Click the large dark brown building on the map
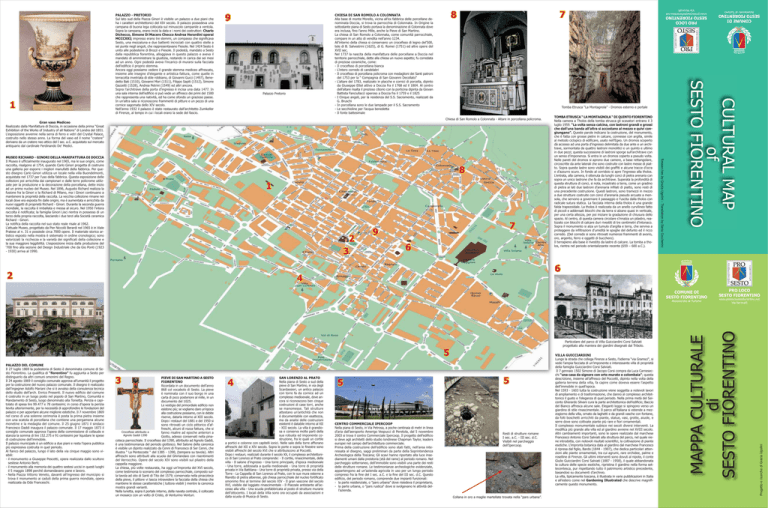Viewport: 768px width, 508px height. [471, 251]
